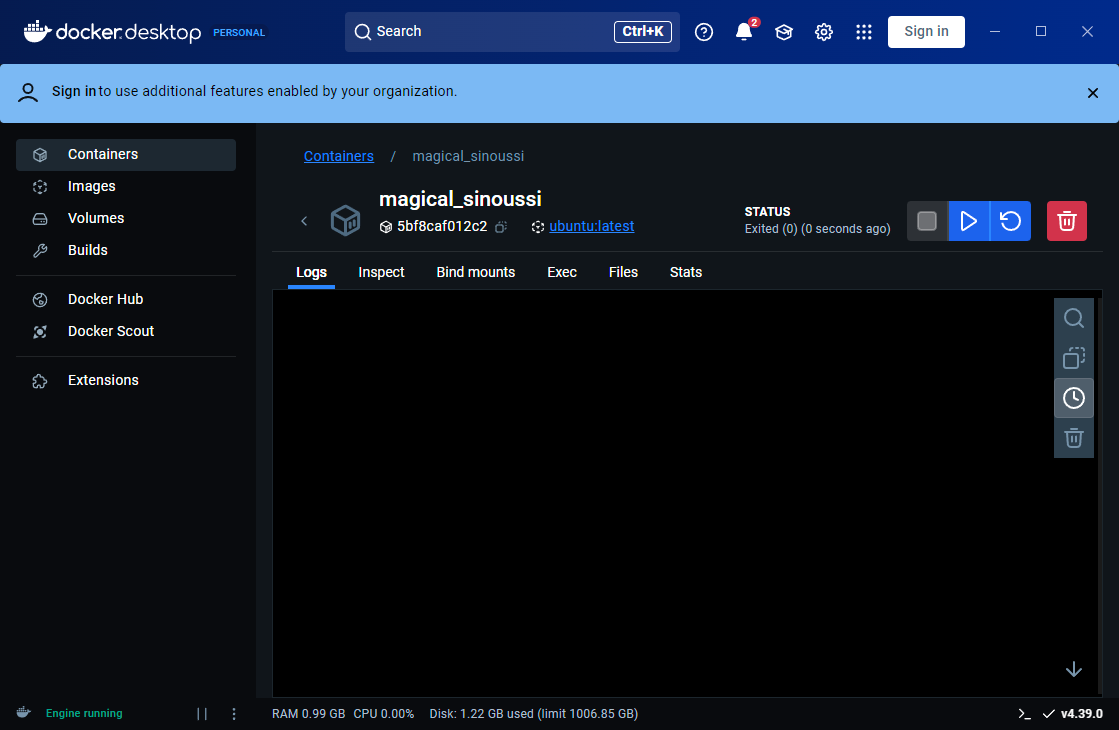Click the Exited (0) status text
The image size is (1119, 730).
click(818, 229)
